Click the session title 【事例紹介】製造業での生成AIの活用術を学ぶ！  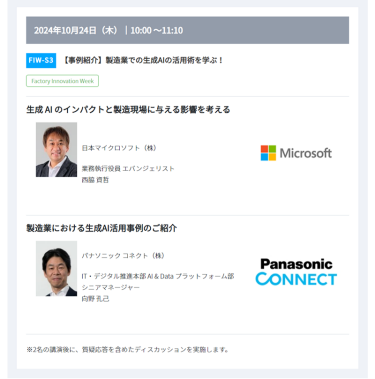tap(143, 60)
